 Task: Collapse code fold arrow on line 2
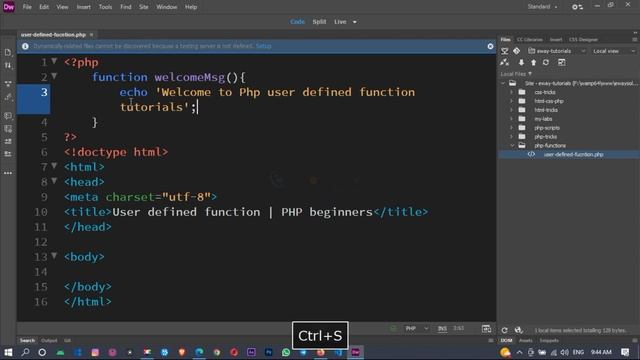tap(54, 76)
